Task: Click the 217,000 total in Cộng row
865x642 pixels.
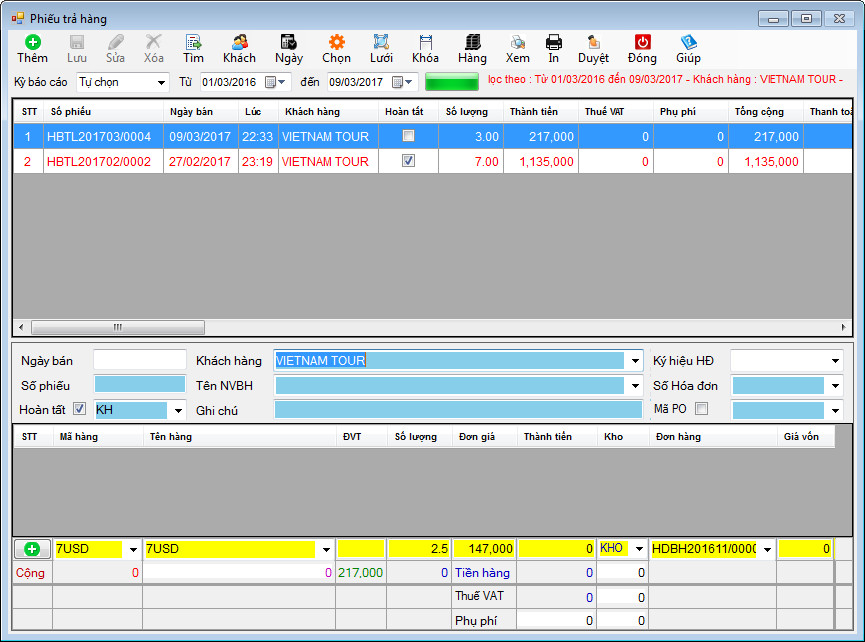Action: point(360,573)
